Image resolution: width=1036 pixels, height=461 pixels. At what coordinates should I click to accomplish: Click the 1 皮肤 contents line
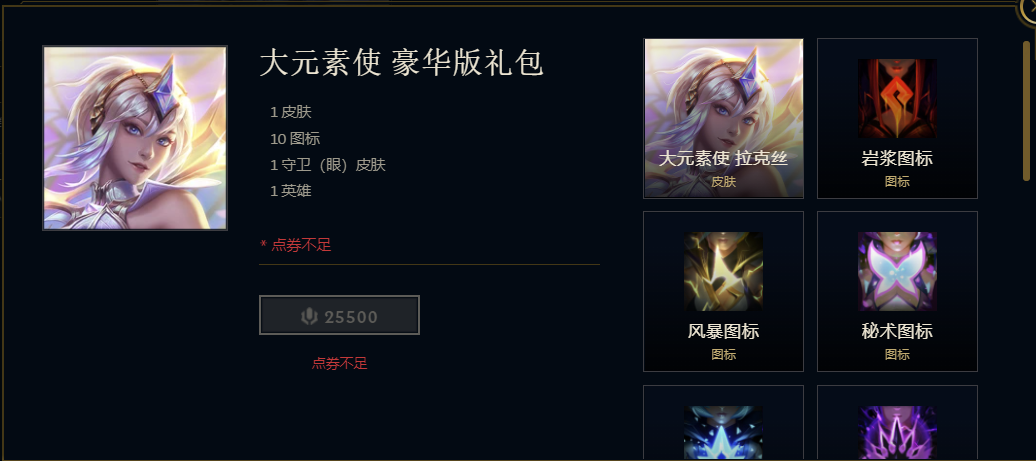pyautogui.click(x=291, y=112)
